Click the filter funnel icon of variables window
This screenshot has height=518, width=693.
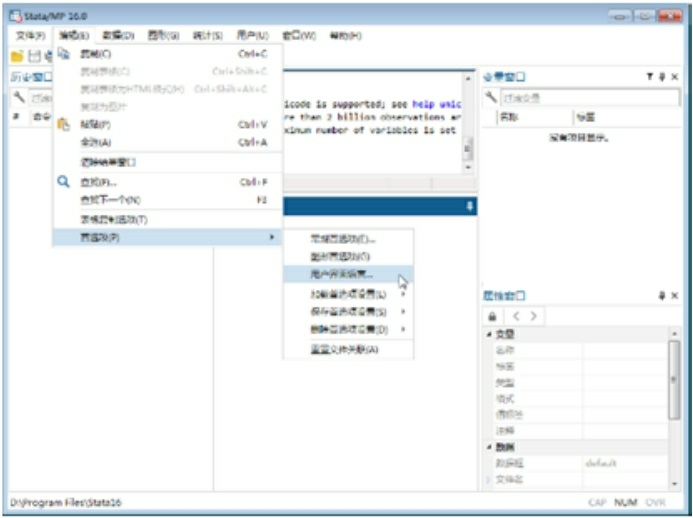pos(649,76)
